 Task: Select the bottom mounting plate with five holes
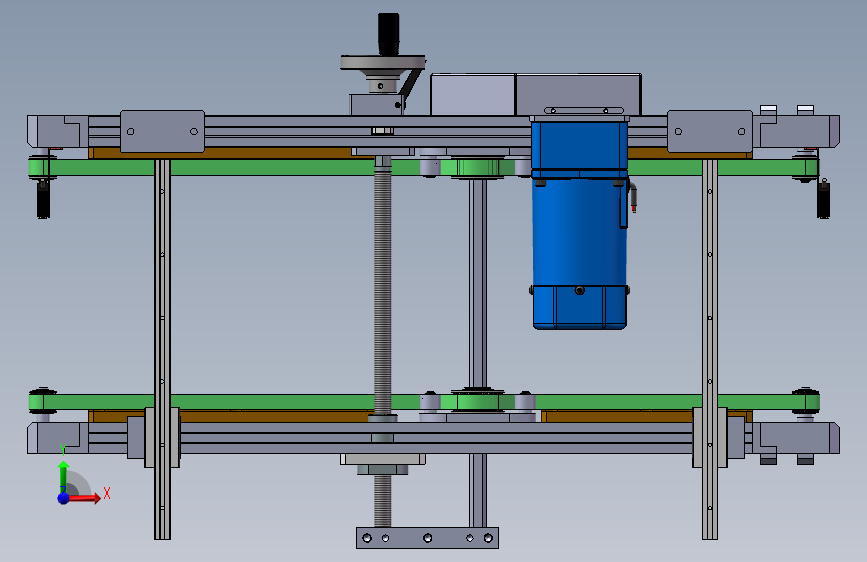tap(427, 538)
